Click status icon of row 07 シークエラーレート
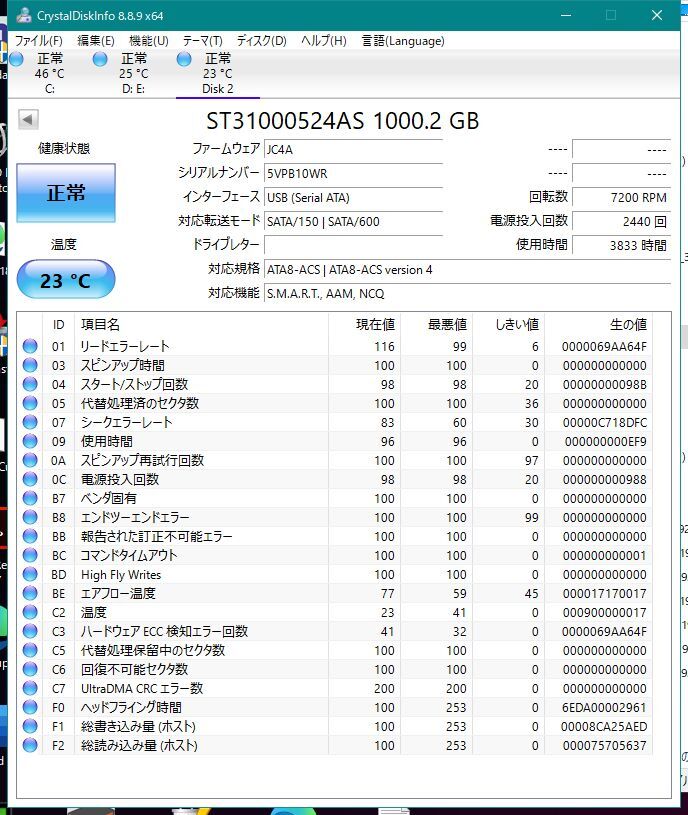Viewport: 688px width, 815px height. [30, 422]
